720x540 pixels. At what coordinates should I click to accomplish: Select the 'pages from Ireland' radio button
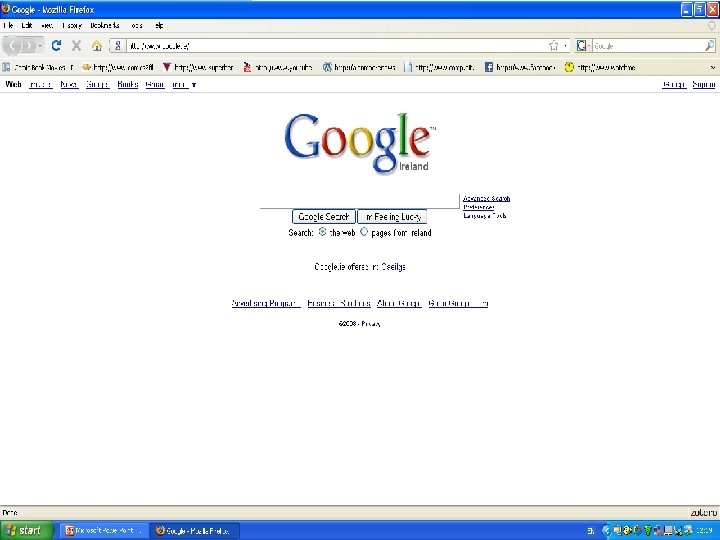tap(364, 232)
